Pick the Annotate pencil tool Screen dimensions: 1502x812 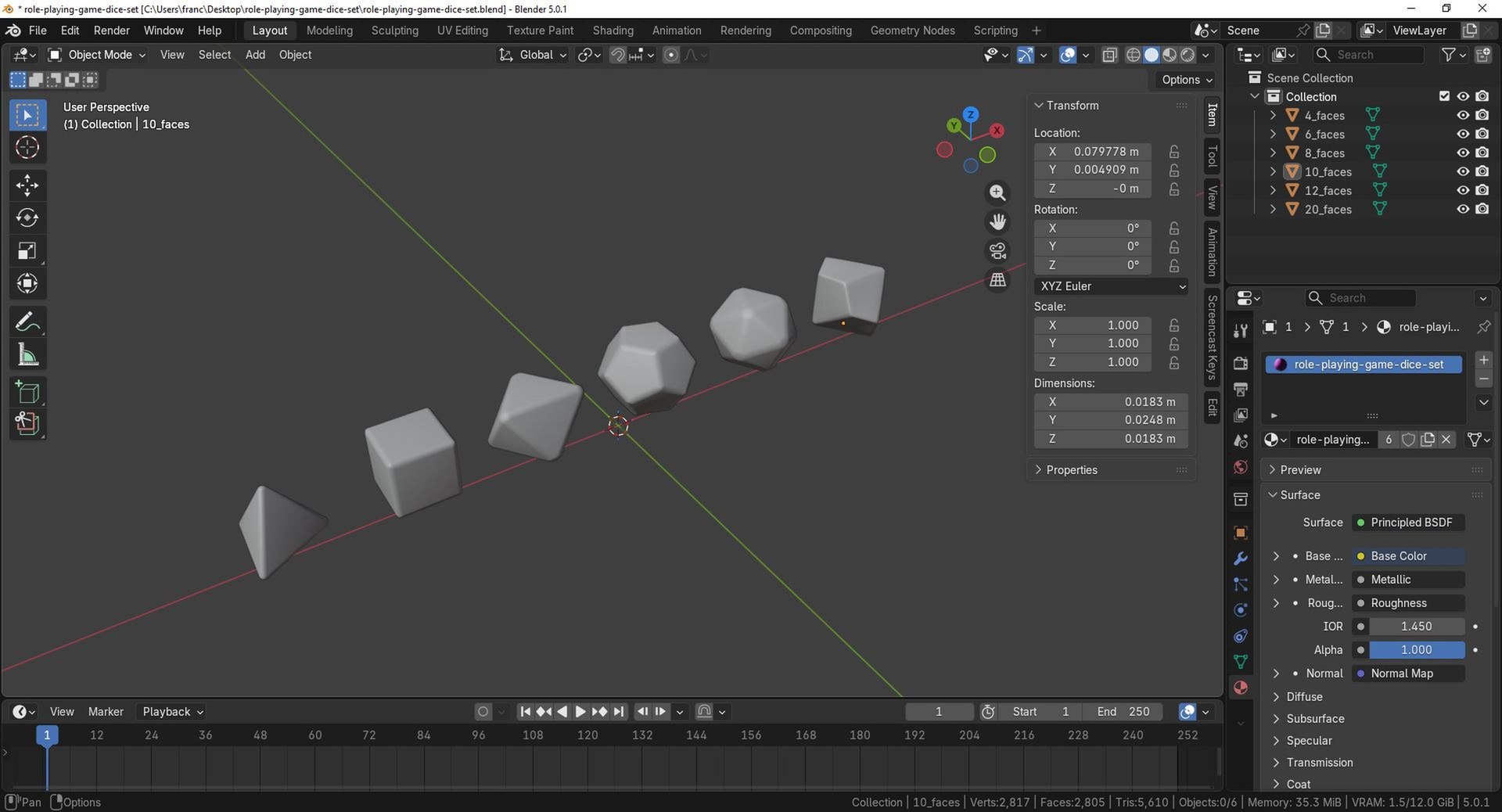(x=27, y=322)
